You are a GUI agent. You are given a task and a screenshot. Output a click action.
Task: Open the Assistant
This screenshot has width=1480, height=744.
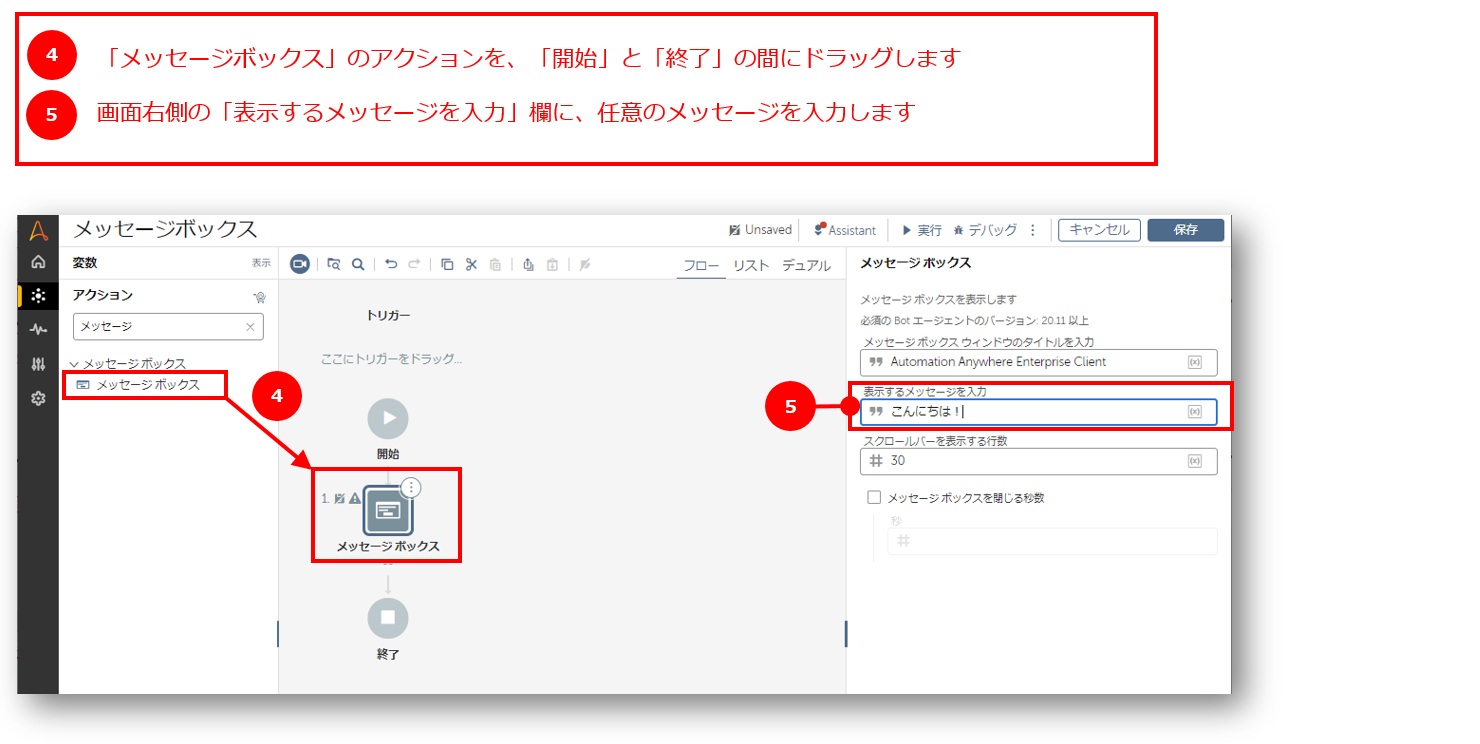(x=845, y=230)
